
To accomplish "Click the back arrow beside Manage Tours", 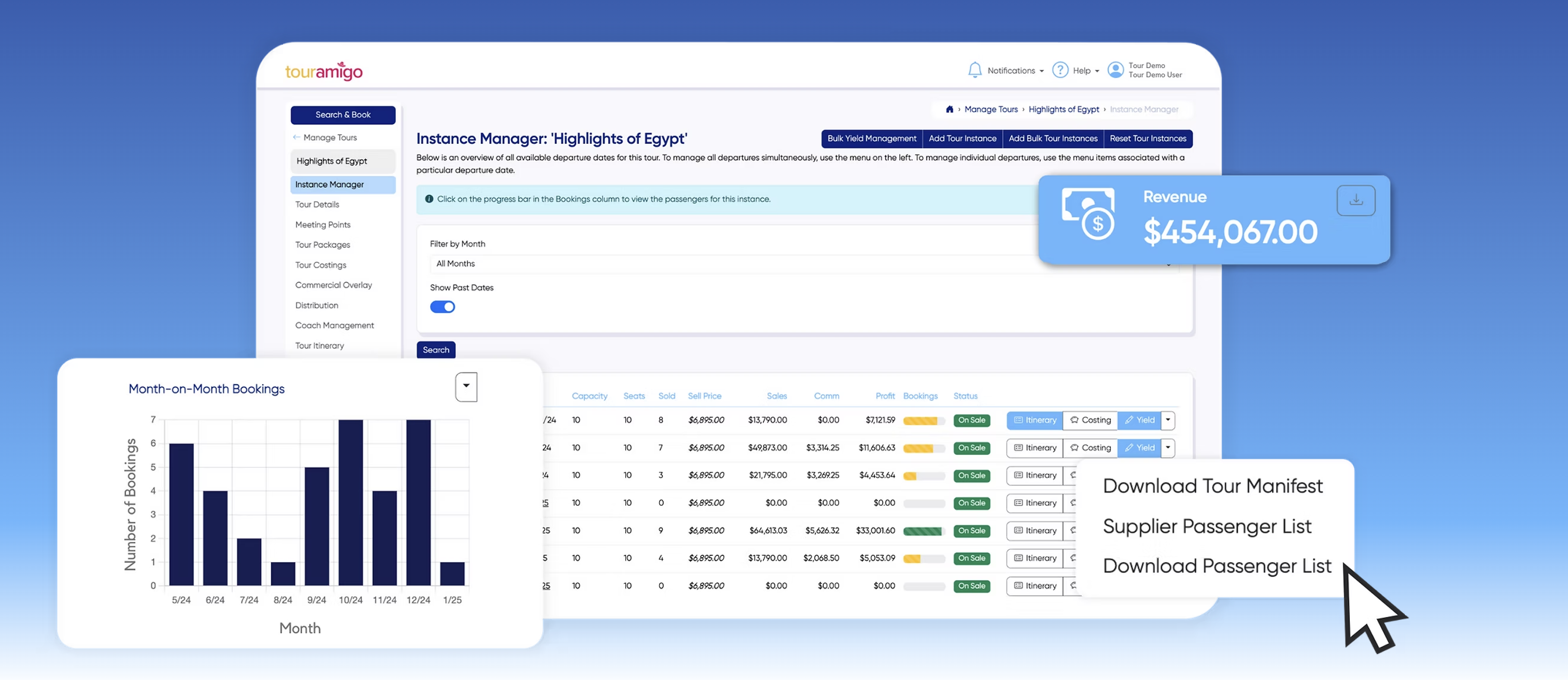I will tap(297, 137).
